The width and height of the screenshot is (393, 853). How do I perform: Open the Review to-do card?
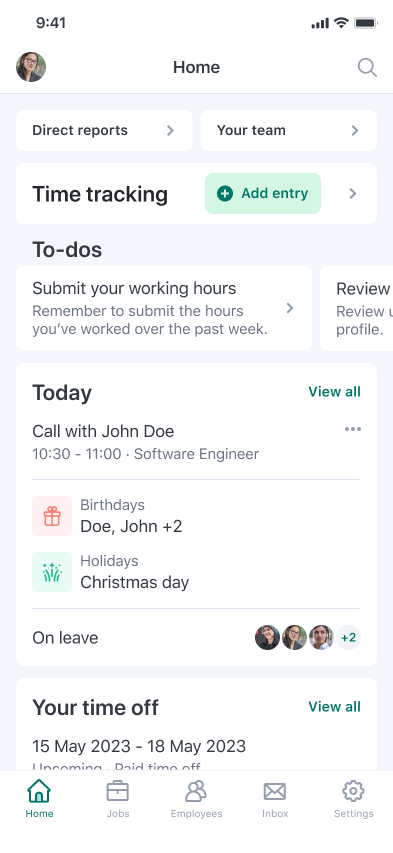pos(357,308)
